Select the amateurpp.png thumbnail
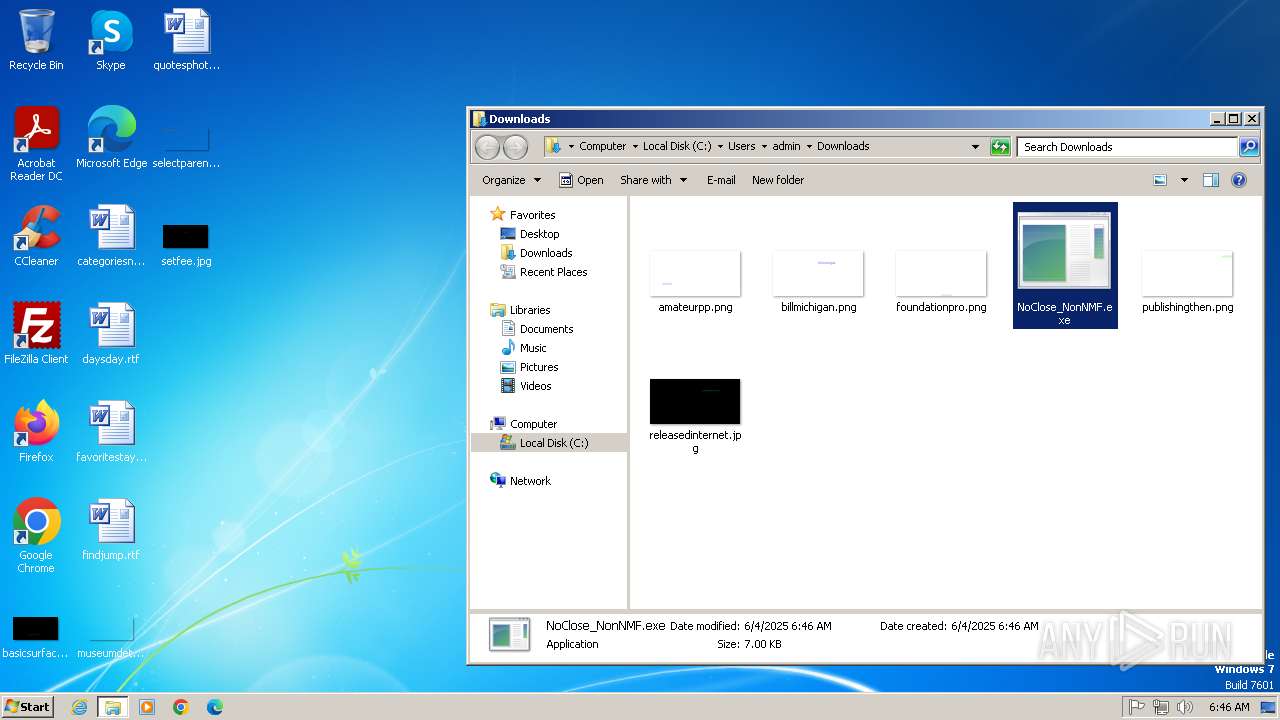 click(x=695, y=281)
